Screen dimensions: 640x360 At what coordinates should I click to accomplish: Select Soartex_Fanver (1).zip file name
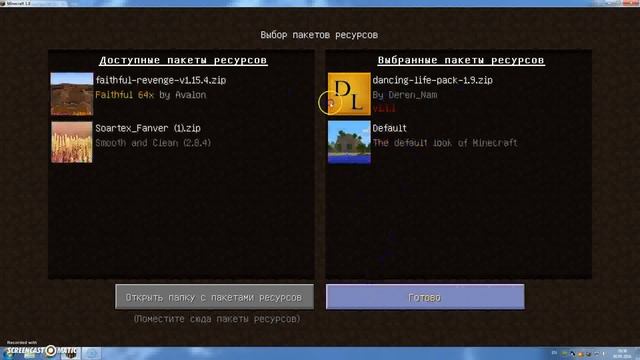[x=148, y=128]
